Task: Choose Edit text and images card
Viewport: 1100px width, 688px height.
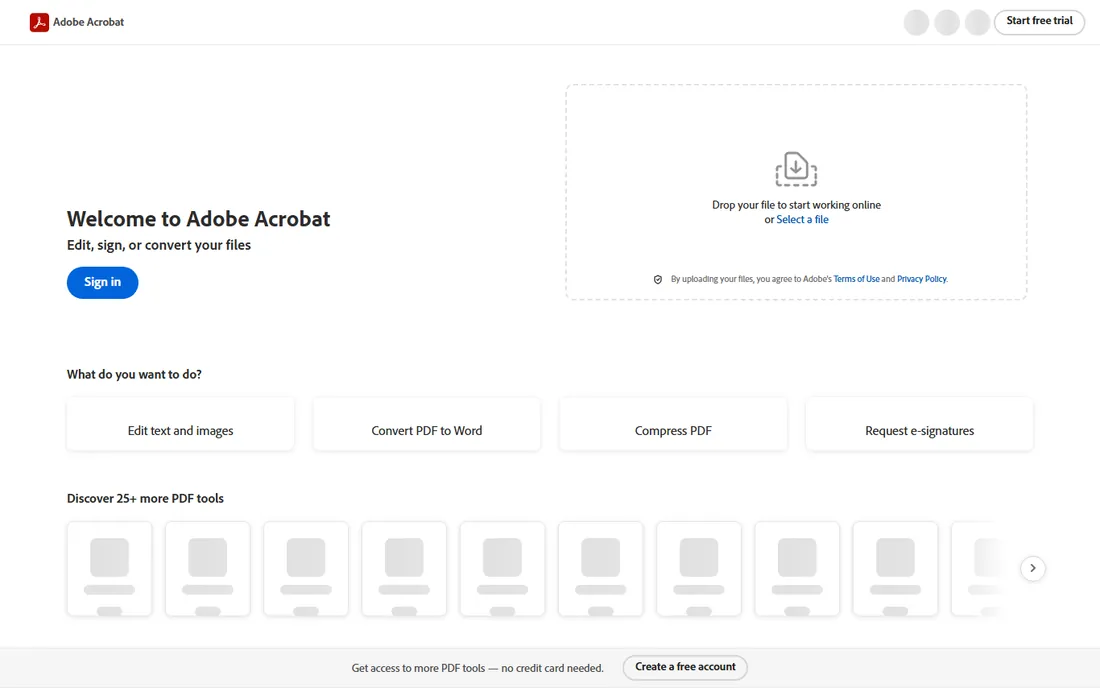Action: (x=180, y=424)
